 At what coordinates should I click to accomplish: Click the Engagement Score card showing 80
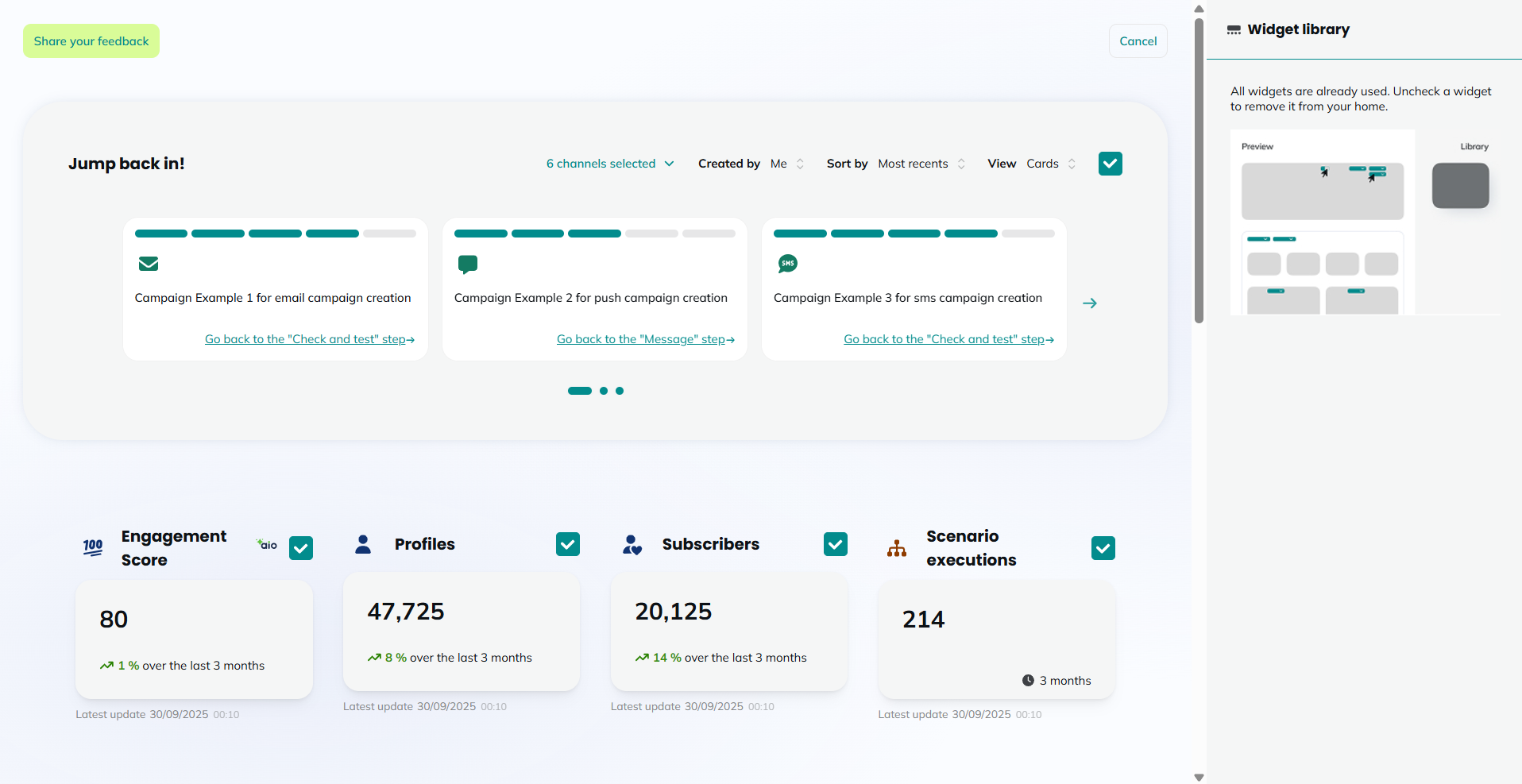pos(194,639)
